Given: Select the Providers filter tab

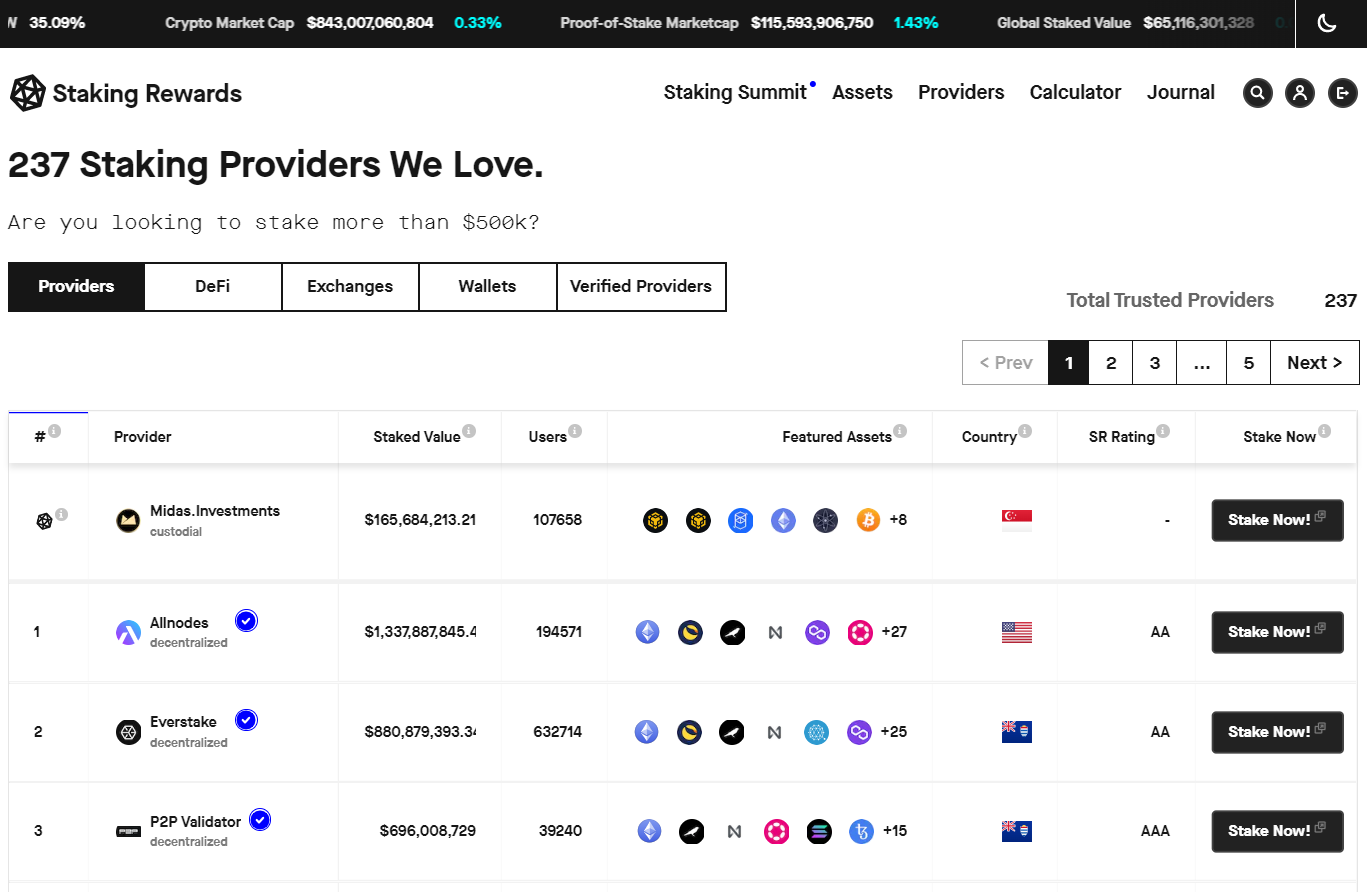Looking at the screenshot, I should pyautogui.click(x=76, y=287).
